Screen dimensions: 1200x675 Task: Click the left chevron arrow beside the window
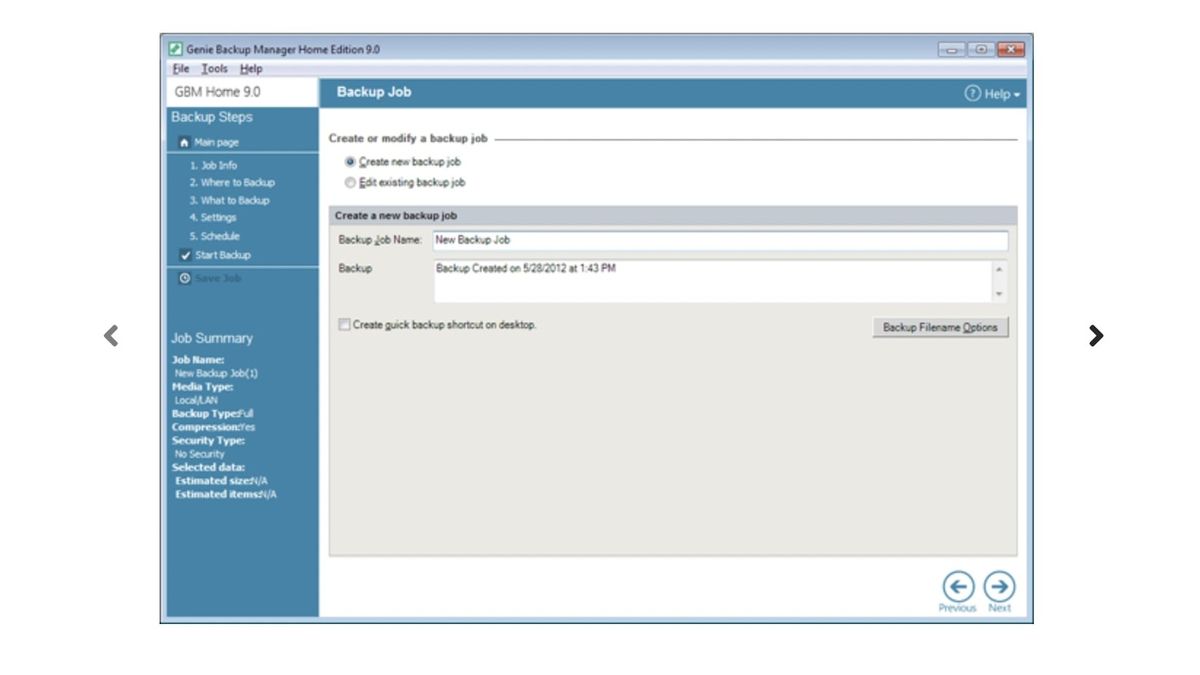coord(110,335)
